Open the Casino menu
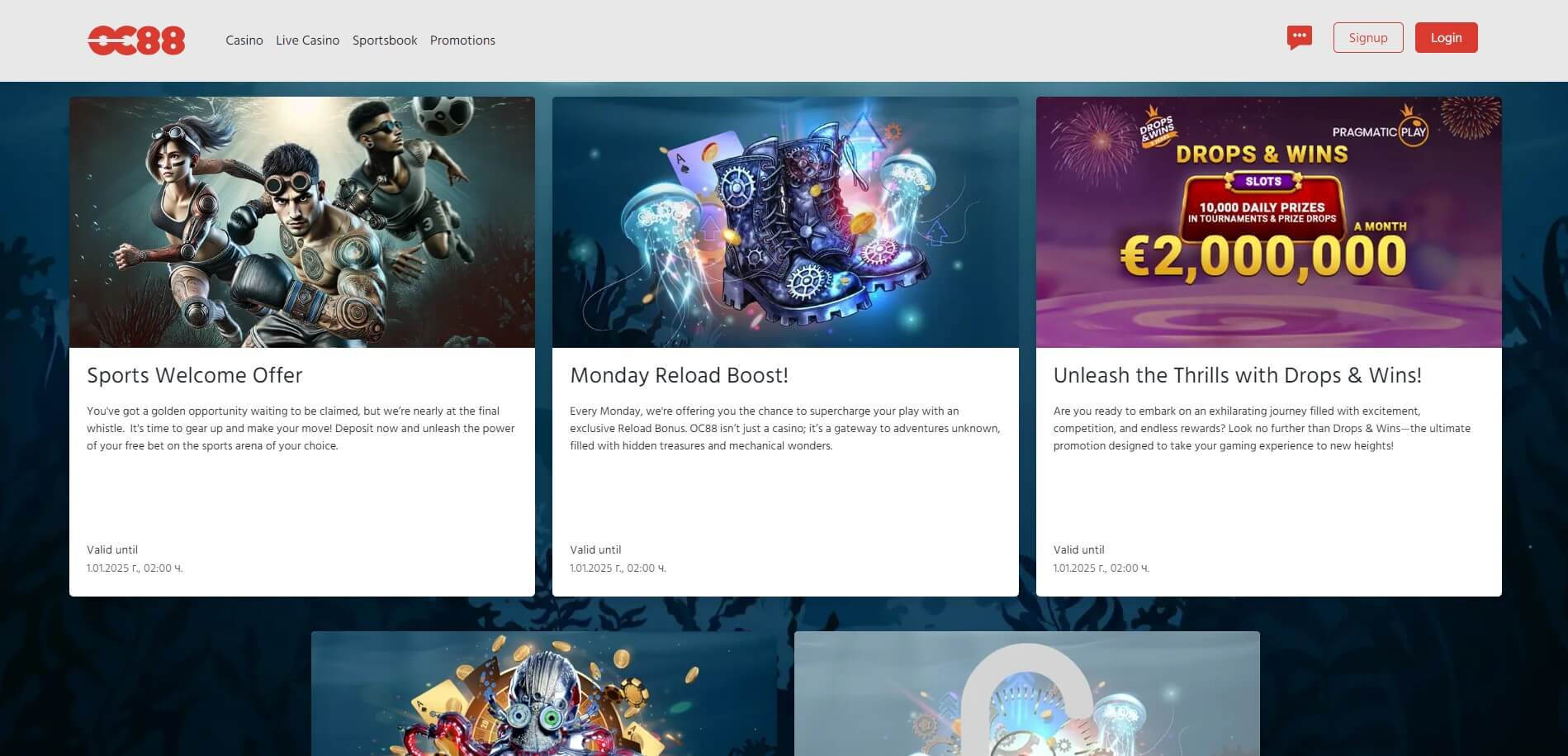Viewport: 1568px width, 756px height. [244, 40]
